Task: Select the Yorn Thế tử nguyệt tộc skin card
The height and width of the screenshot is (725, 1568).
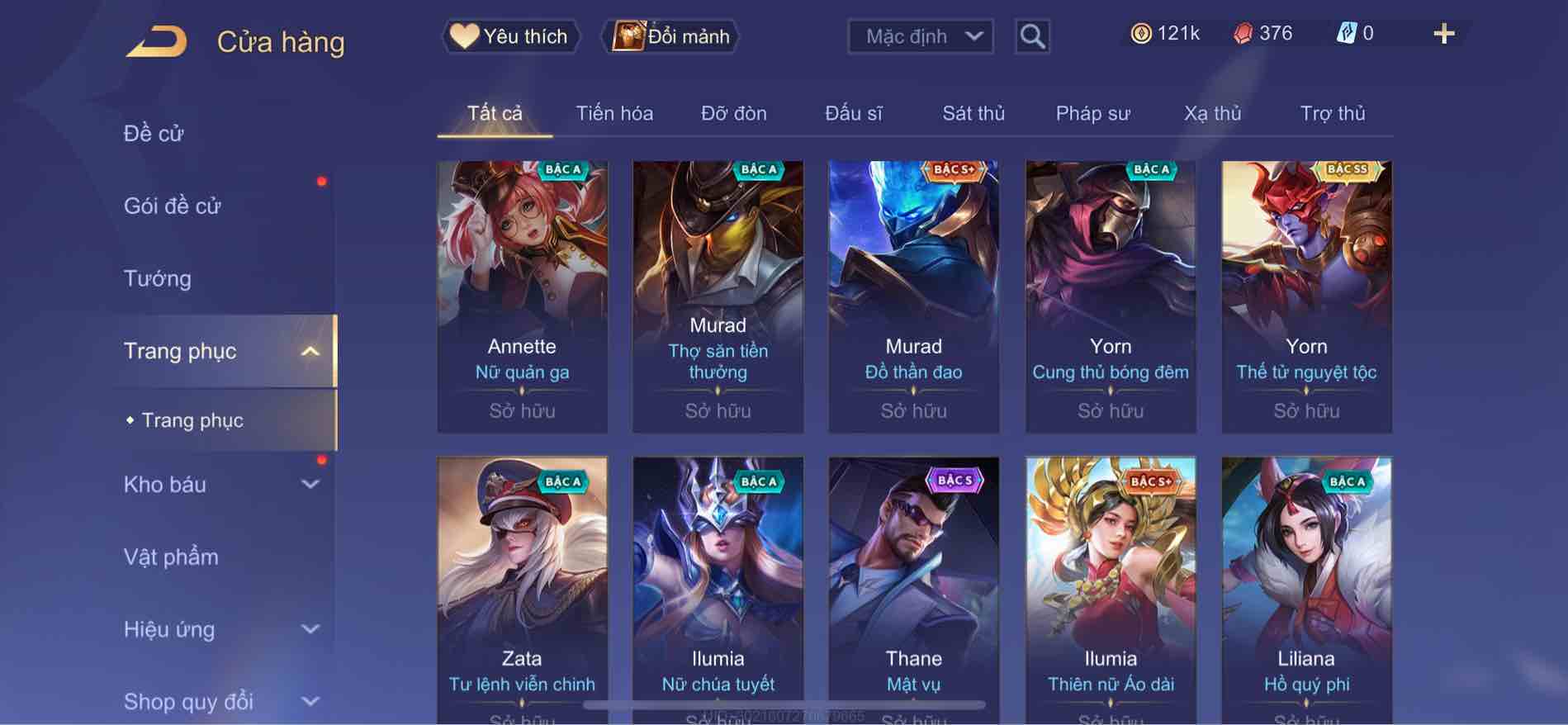Action: 1306,297
